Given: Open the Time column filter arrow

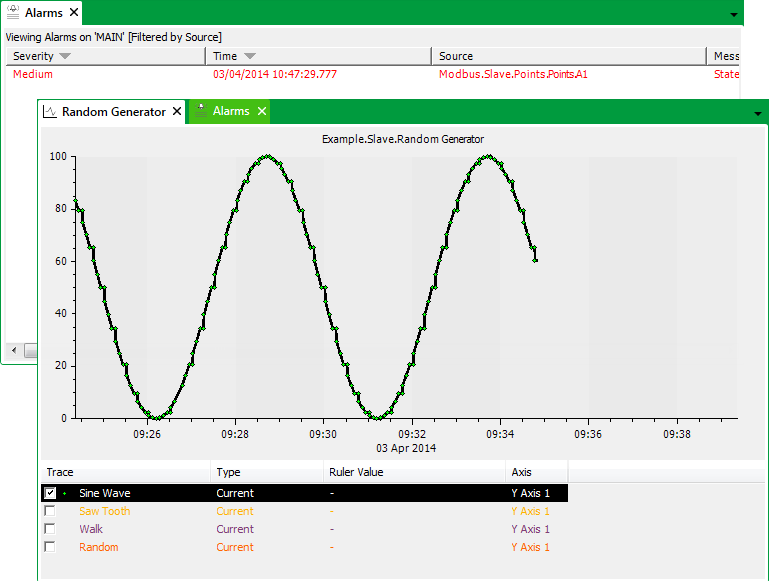Looking at the screenshot, I should (x=249, y=57).
